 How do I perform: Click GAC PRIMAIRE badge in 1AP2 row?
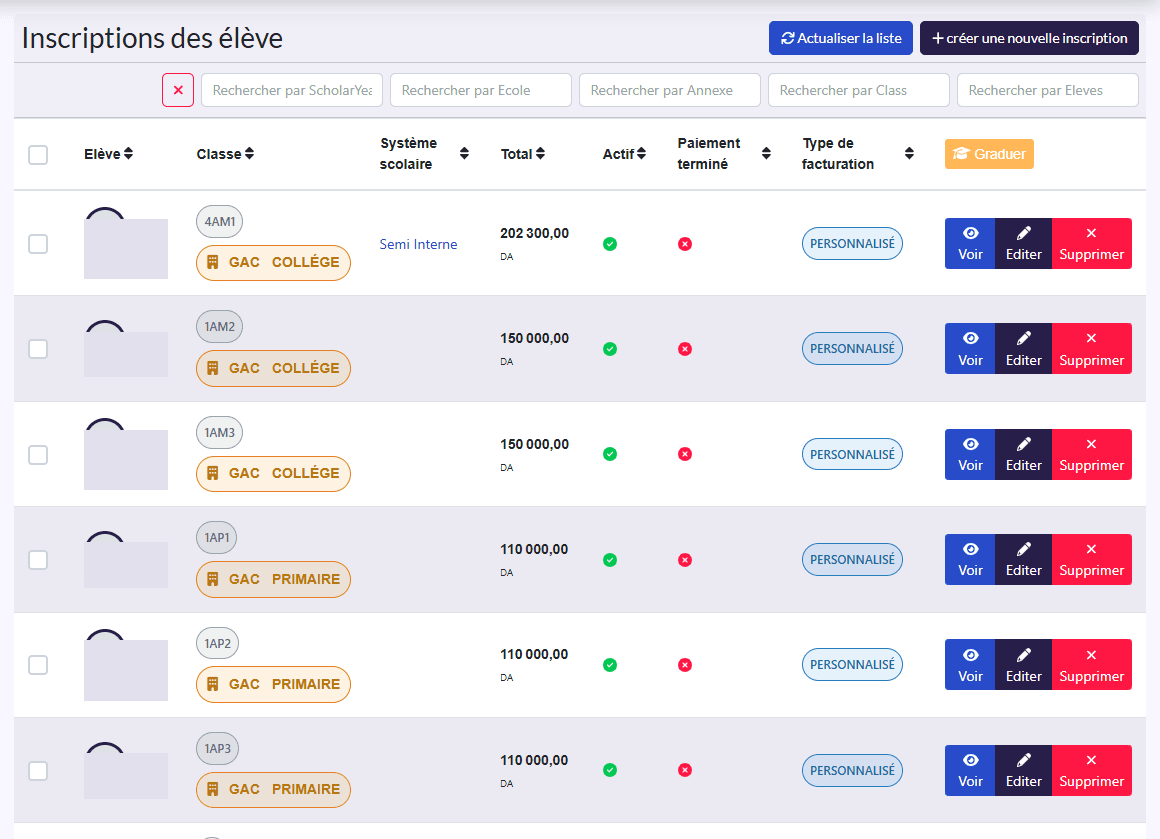[x=273, y=684]
